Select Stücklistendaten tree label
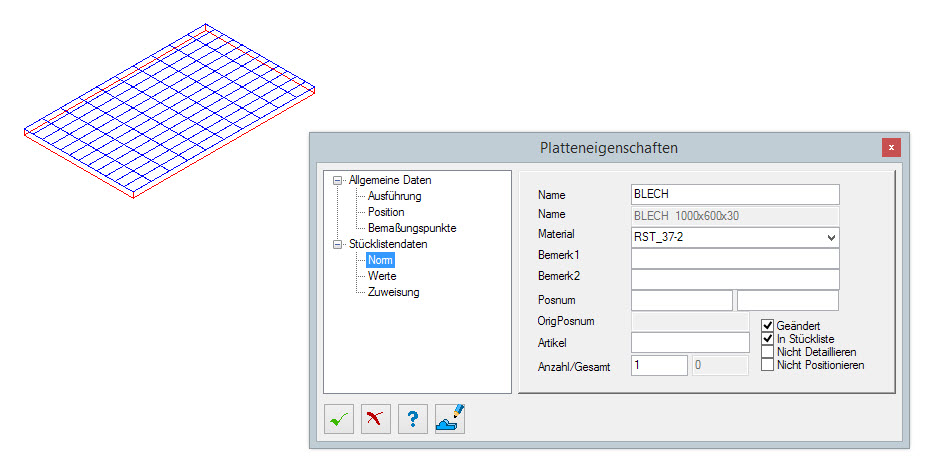 388,244
